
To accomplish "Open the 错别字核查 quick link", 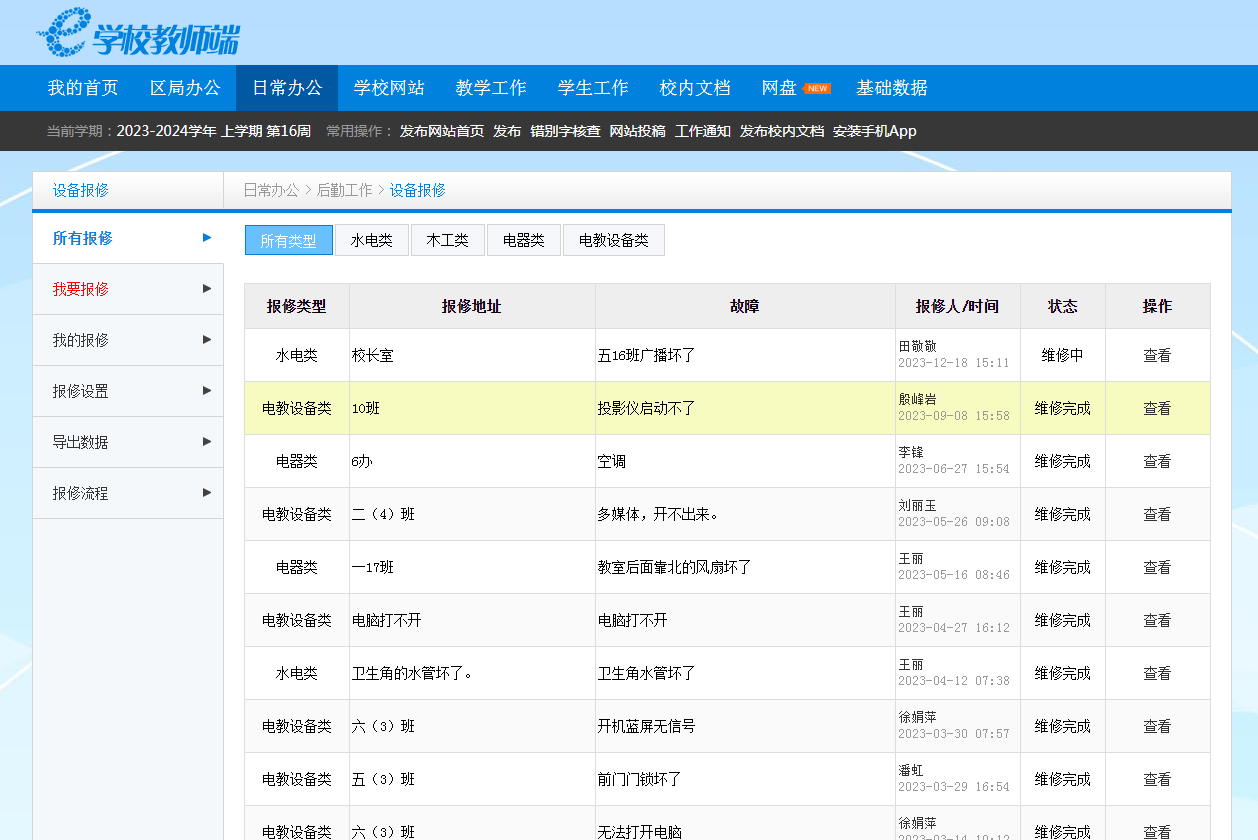I will coord(566,131).
